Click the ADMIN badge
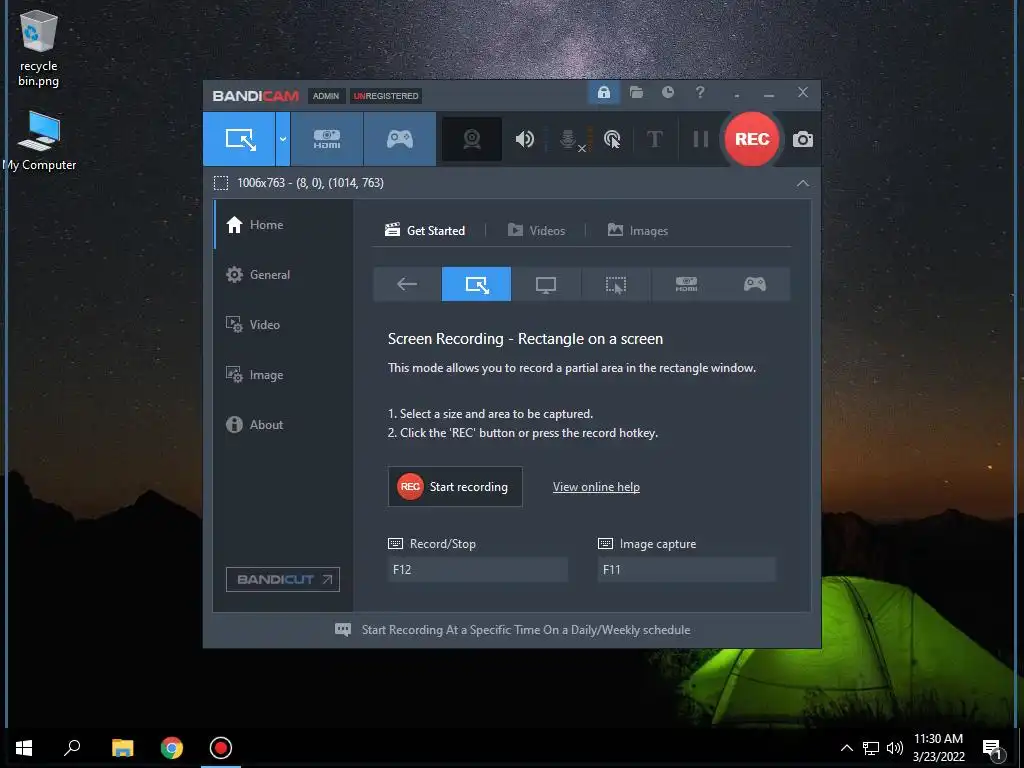Screen dimensions: 1024x768 click(x=325, y=96)
